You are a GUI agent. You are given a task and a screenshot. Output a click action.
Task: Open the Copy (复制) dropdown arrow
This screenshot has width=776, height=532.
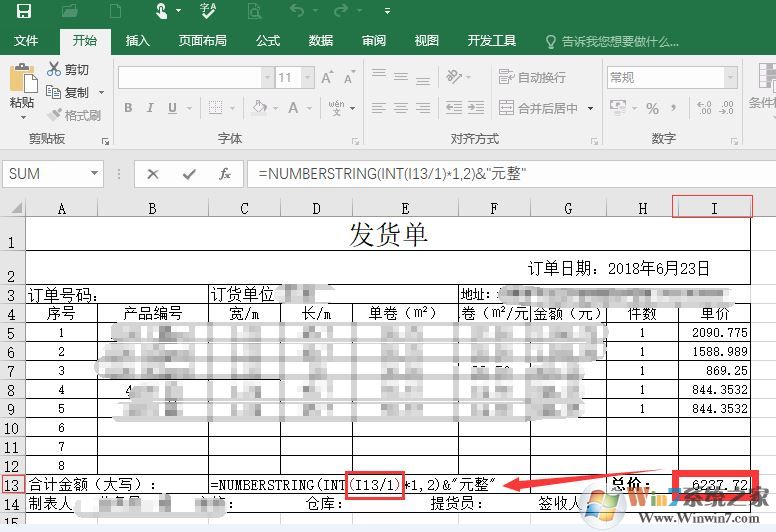[x=101, y=93]
